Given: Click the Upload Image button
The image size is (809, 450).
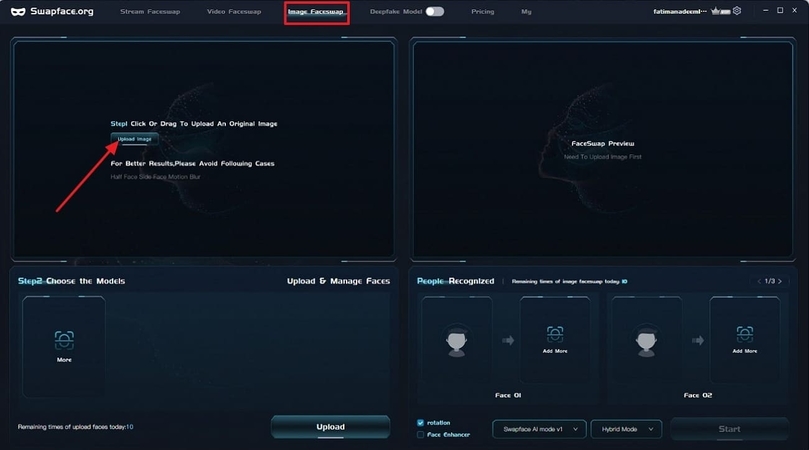Looking at the screenshot, I should [135, 139].
